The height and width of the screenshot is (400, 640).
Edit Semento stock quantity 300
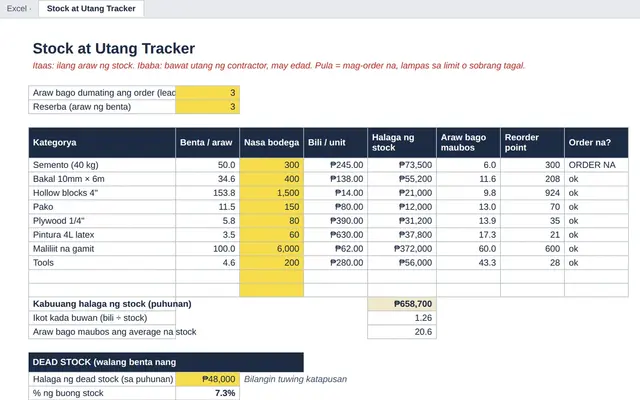[x=271, y=165]
